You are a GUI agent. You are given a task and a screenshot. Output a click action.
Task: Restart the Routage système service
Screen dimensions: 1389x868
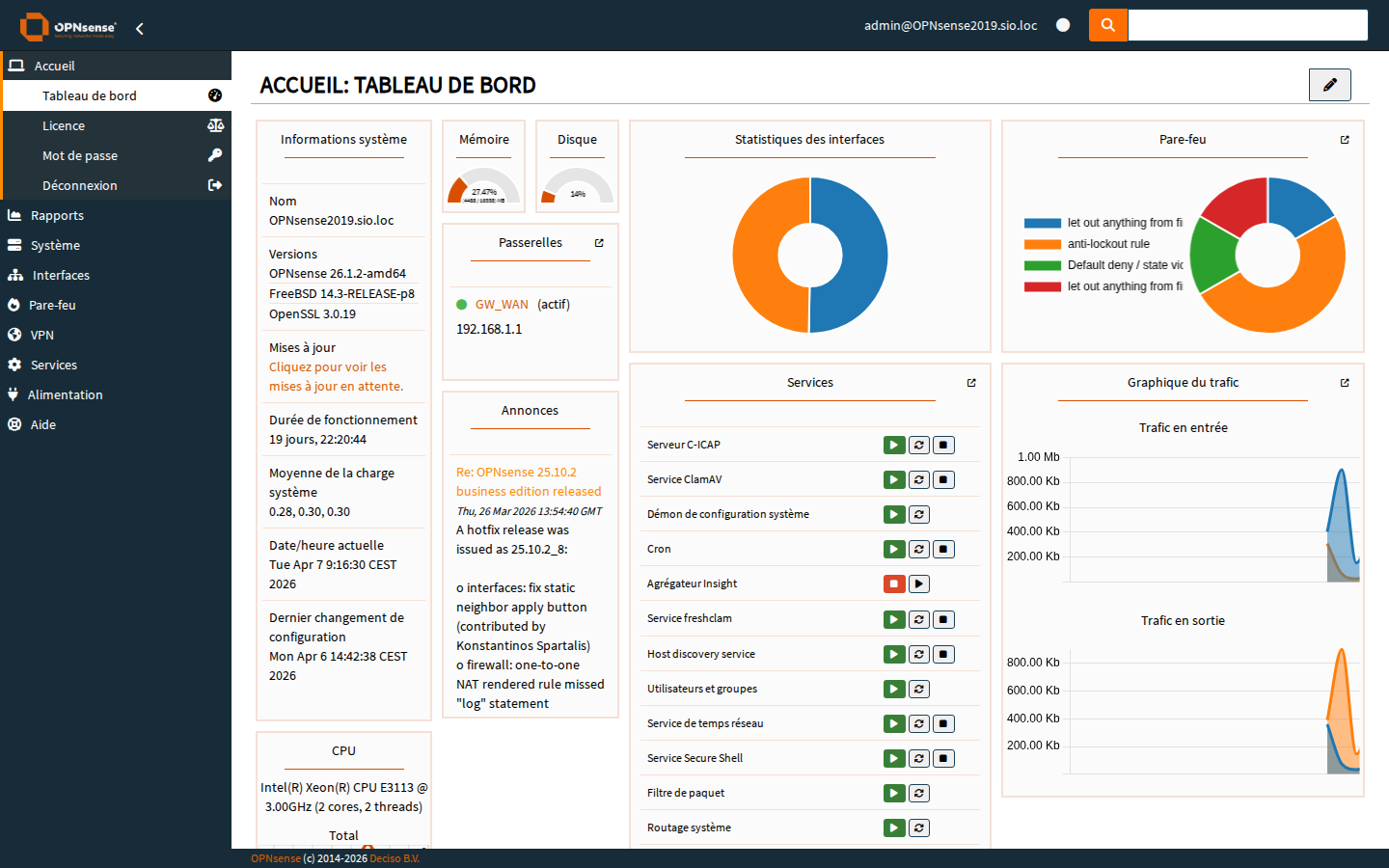pos(919,827)
